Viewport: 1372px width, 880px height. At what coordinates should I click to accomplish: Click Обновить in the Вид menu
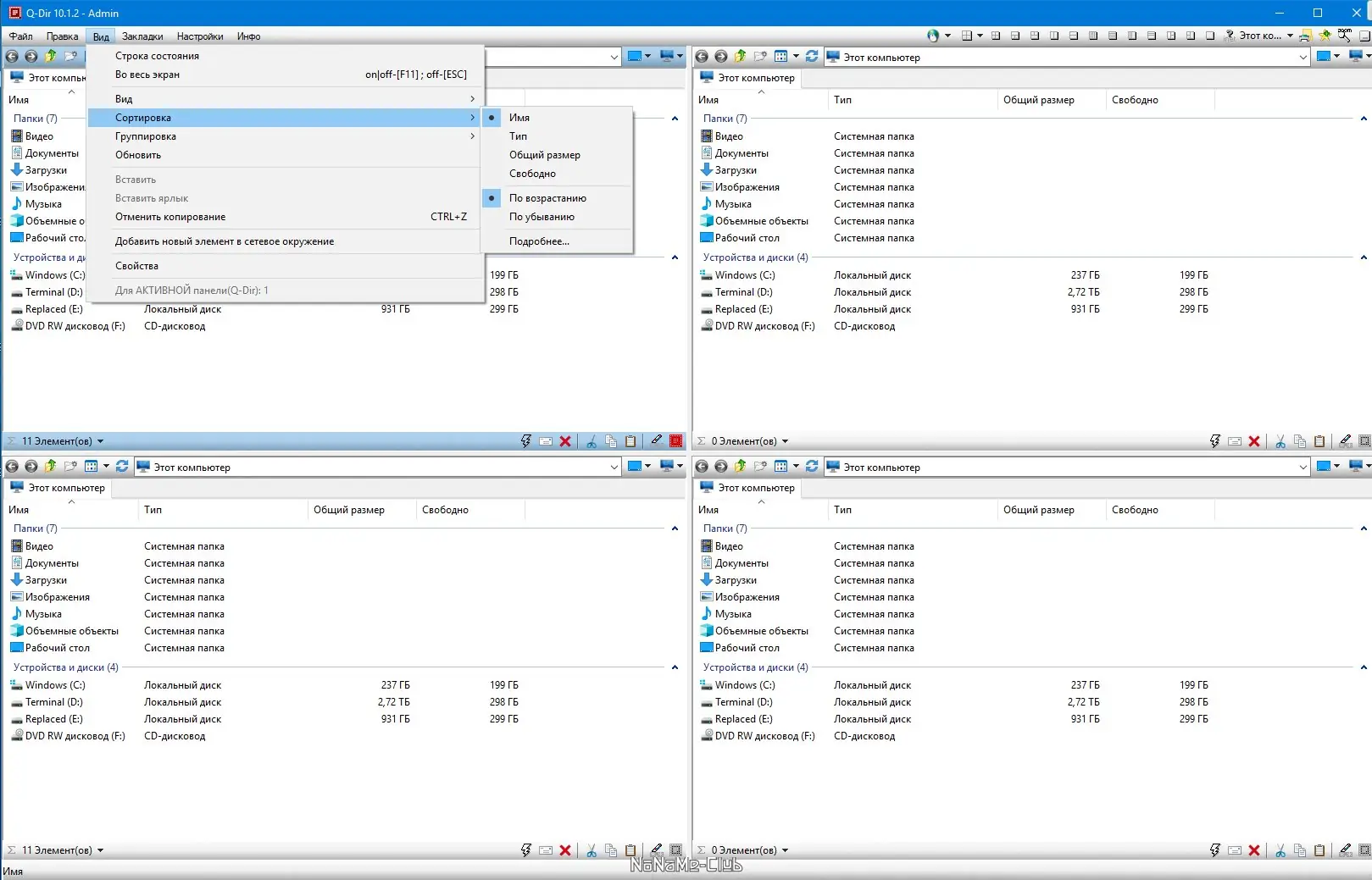click(286, 155)
